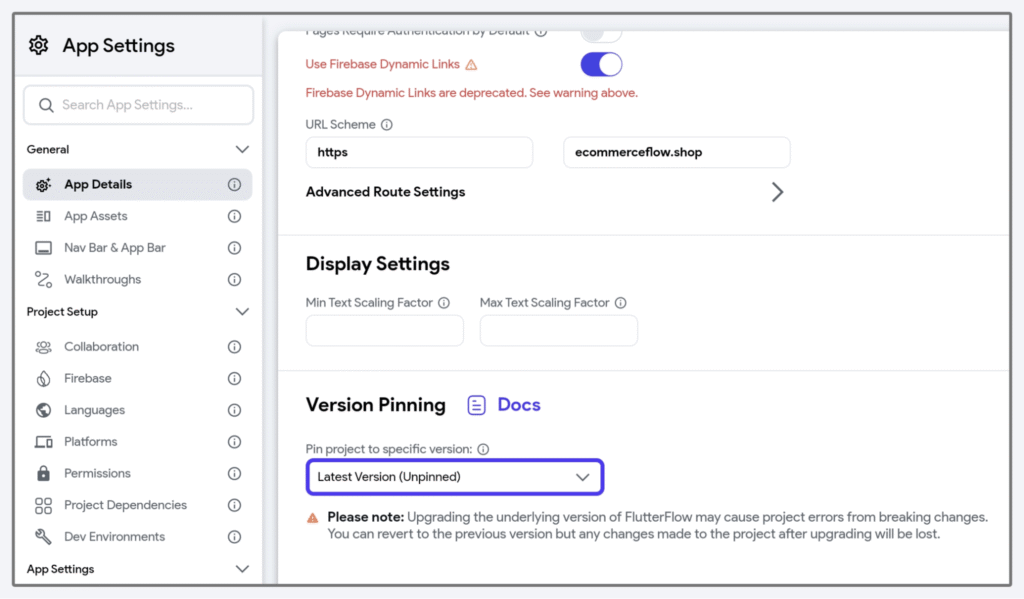Click the Search App Settings field
Screen dimensions: 1024x599
click(x=138, y=105)
